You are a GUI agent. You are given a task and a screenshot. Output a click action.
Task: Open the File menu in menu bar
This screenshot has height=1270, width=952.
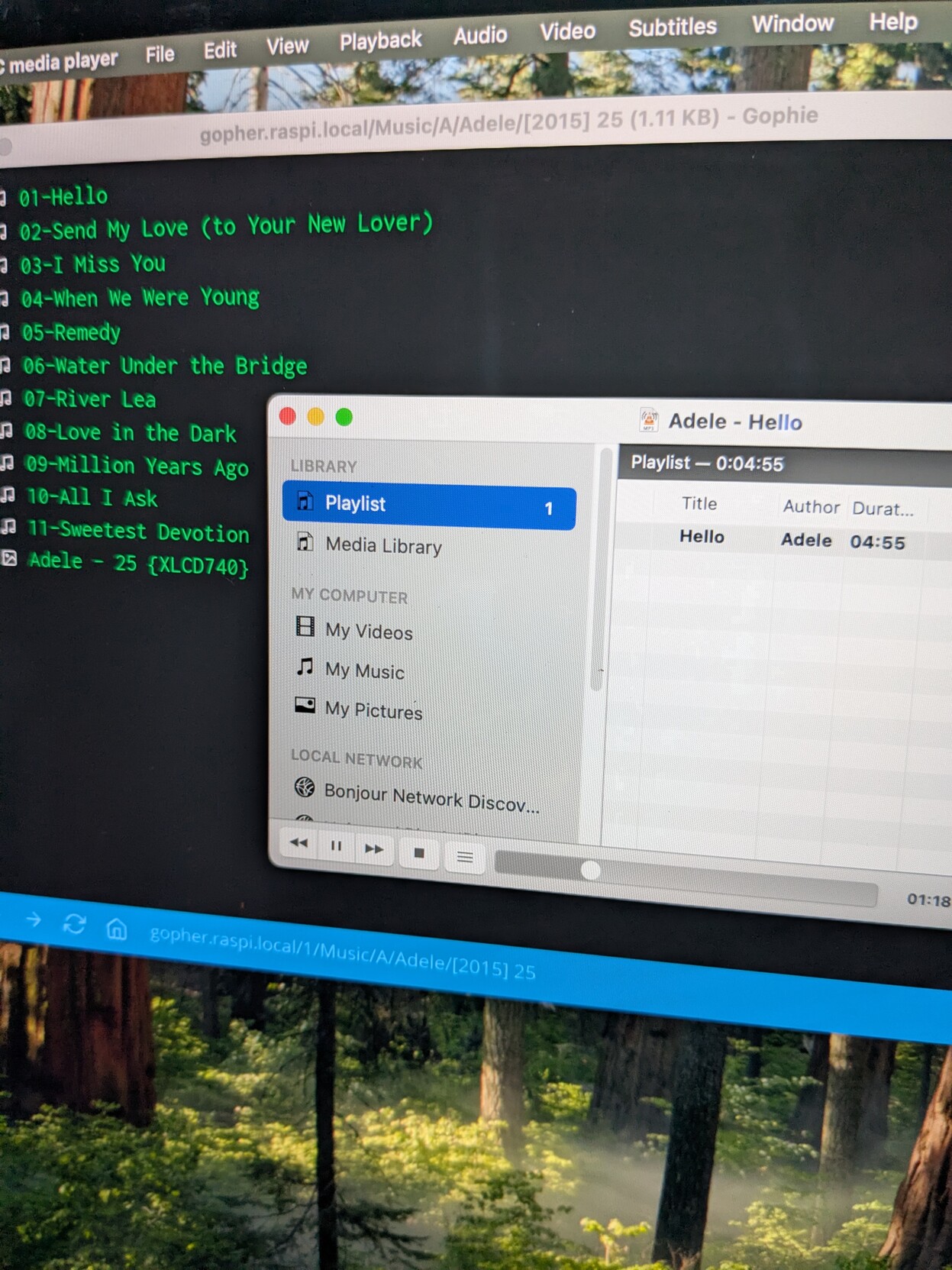coord(160,54)
